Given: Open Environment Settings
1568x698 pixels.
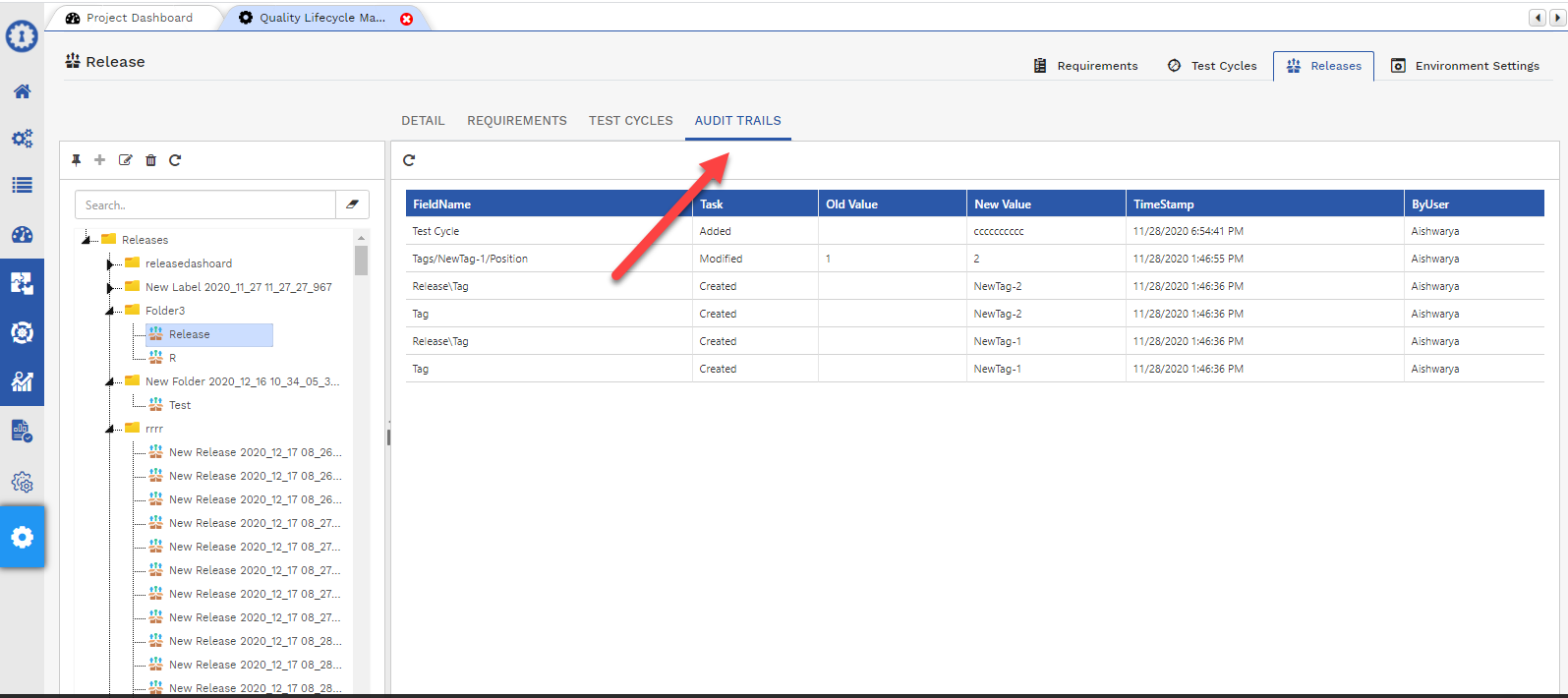Looking at the screenshot, I should pyautogui.click(x=1465, y=66).
